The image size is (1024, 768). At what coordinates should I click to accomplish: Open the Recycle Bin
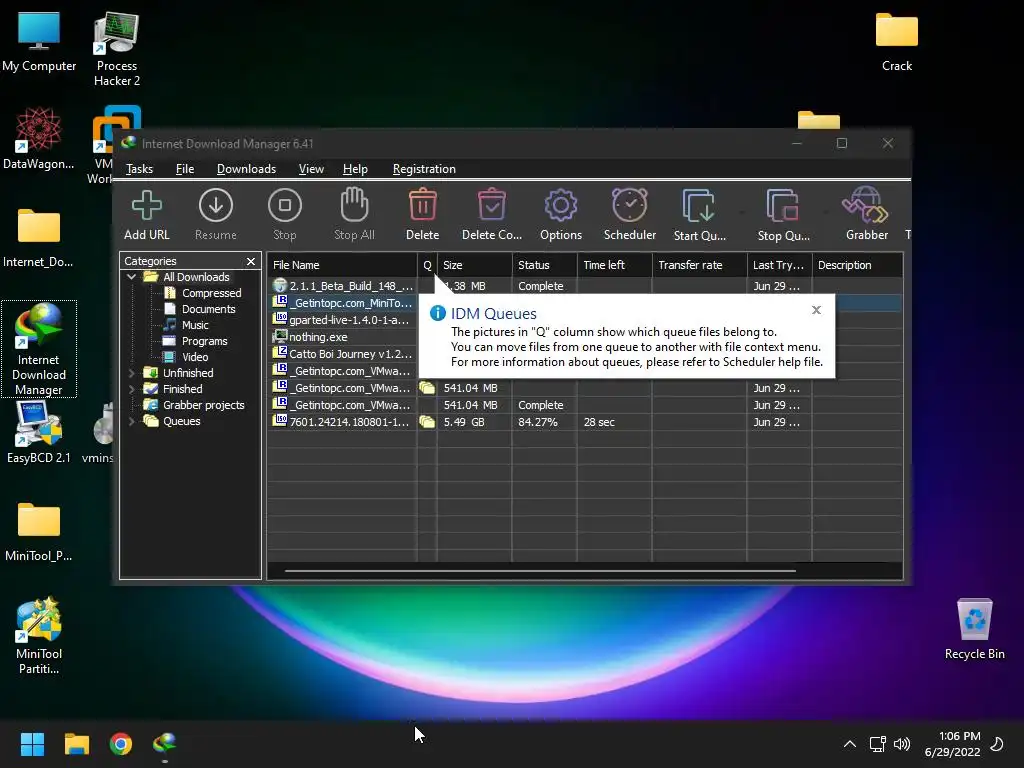[x=974, y=628]
